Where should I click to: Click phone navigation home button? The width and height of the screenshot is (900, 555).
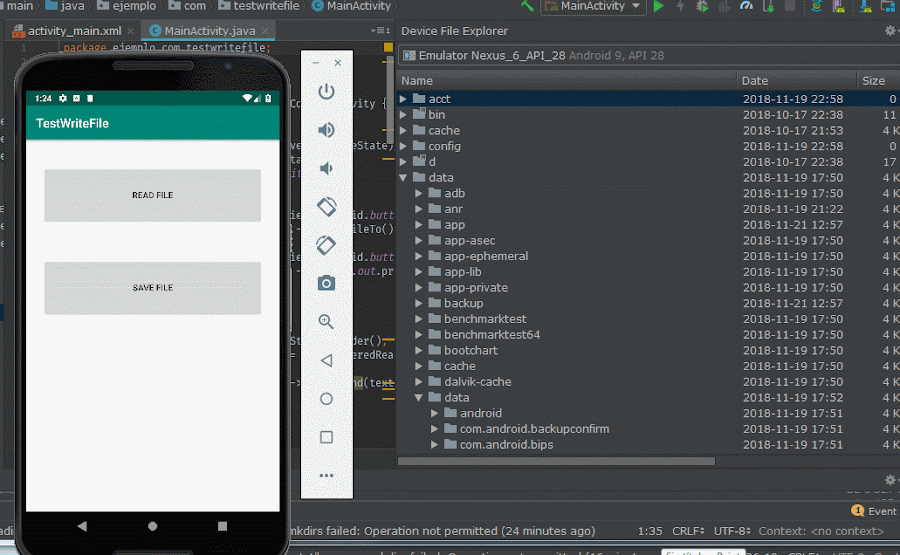click(152, 526)
